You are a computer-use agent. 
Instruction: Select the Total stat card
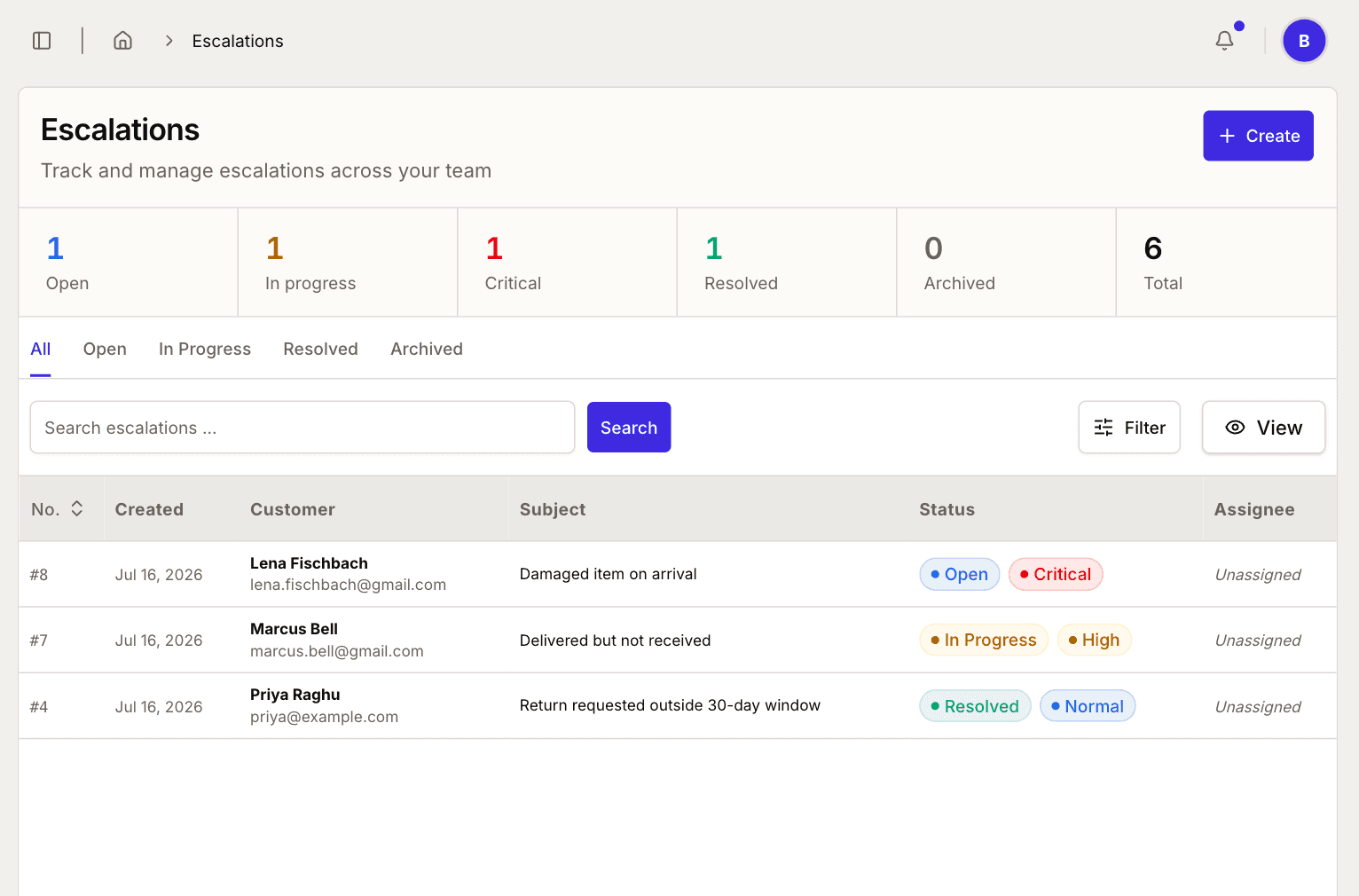(x=1227, y=263)
